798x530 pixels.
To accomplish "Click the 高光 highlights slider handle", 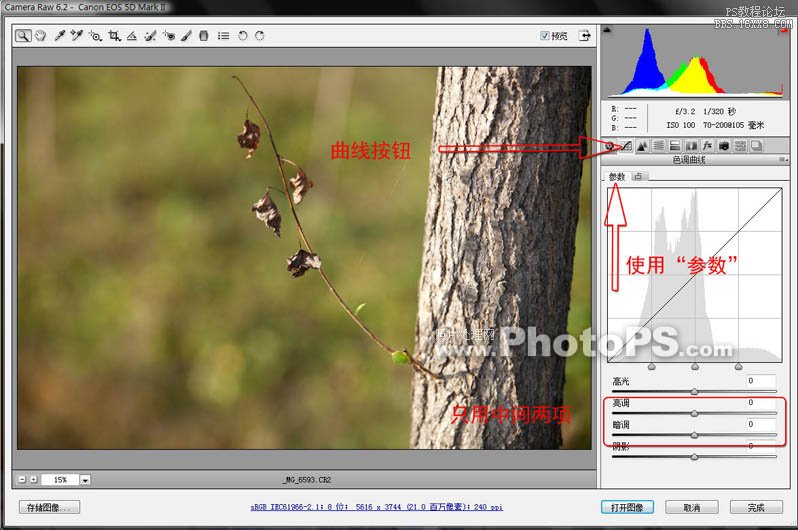I will point(694,392).
